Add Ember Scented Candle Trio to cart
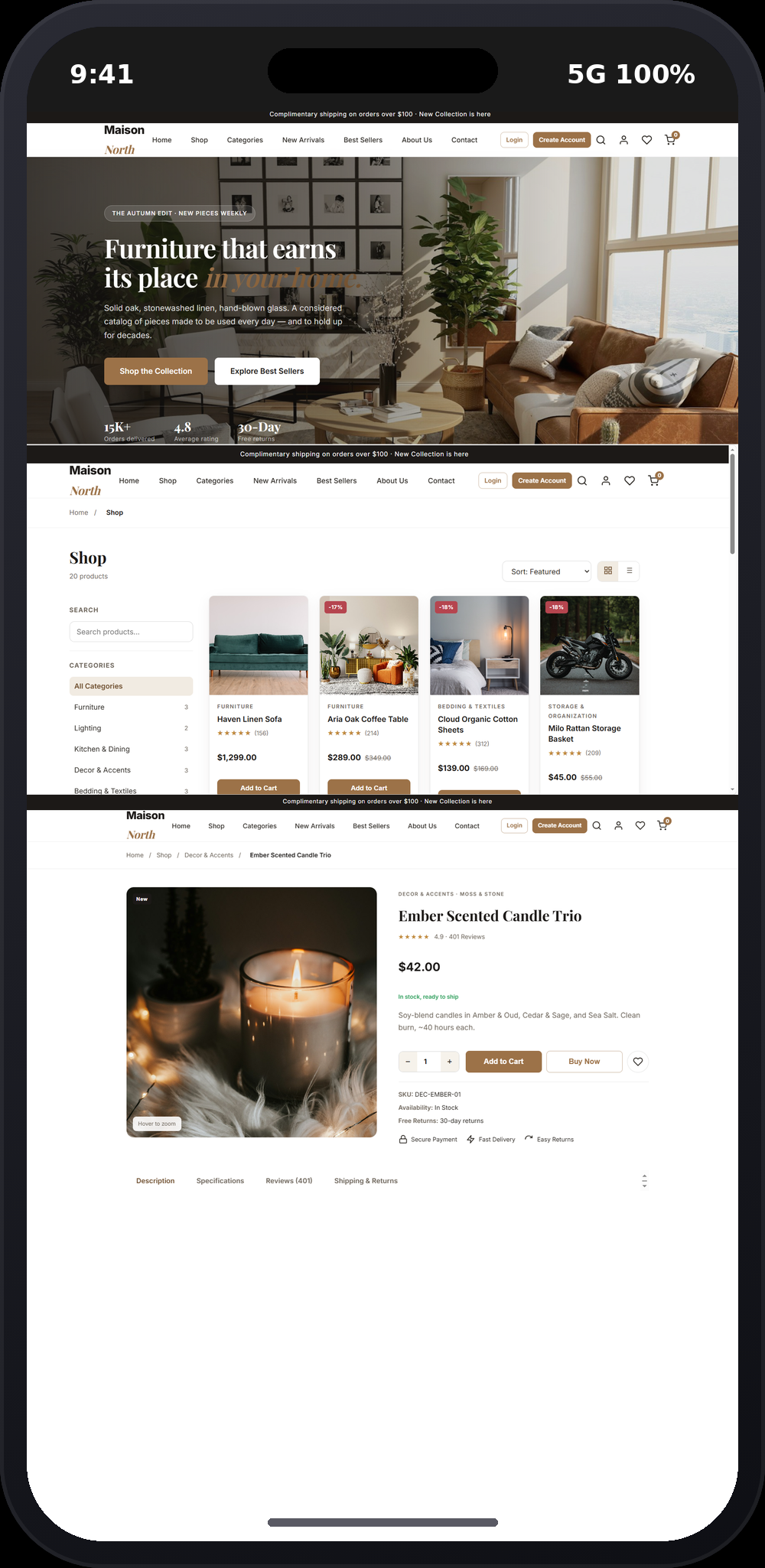 coord(503,1062)
